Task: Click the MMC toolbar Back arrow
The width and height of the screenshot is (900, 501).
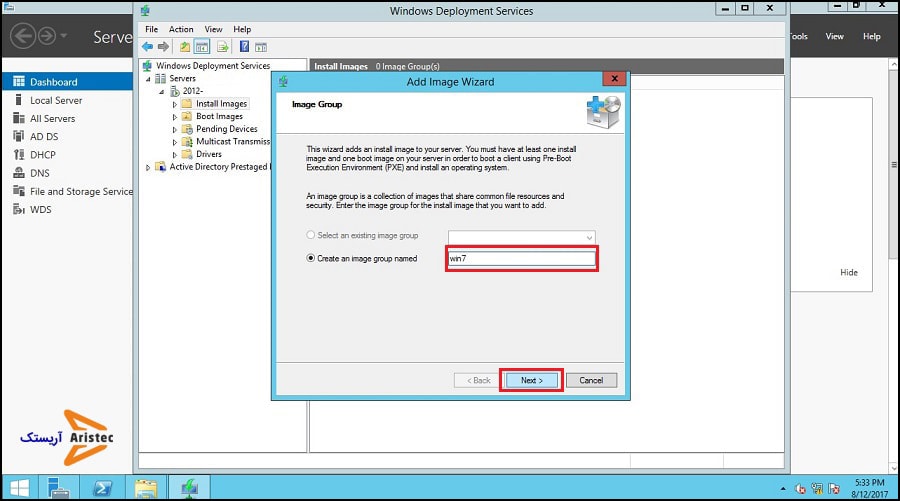Action: [147, 47]
